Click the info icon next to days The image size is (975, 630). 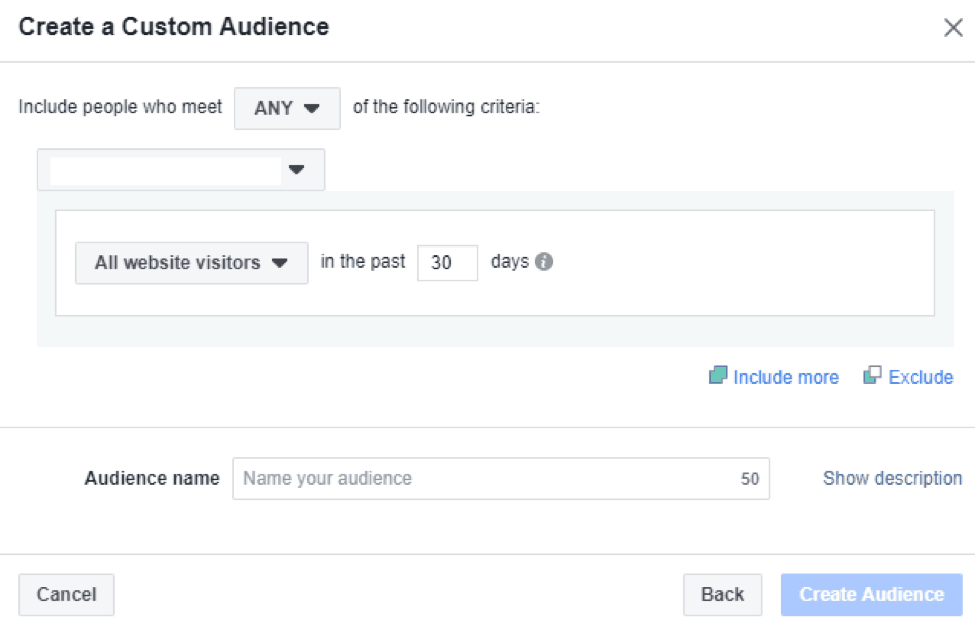point(544,262)
